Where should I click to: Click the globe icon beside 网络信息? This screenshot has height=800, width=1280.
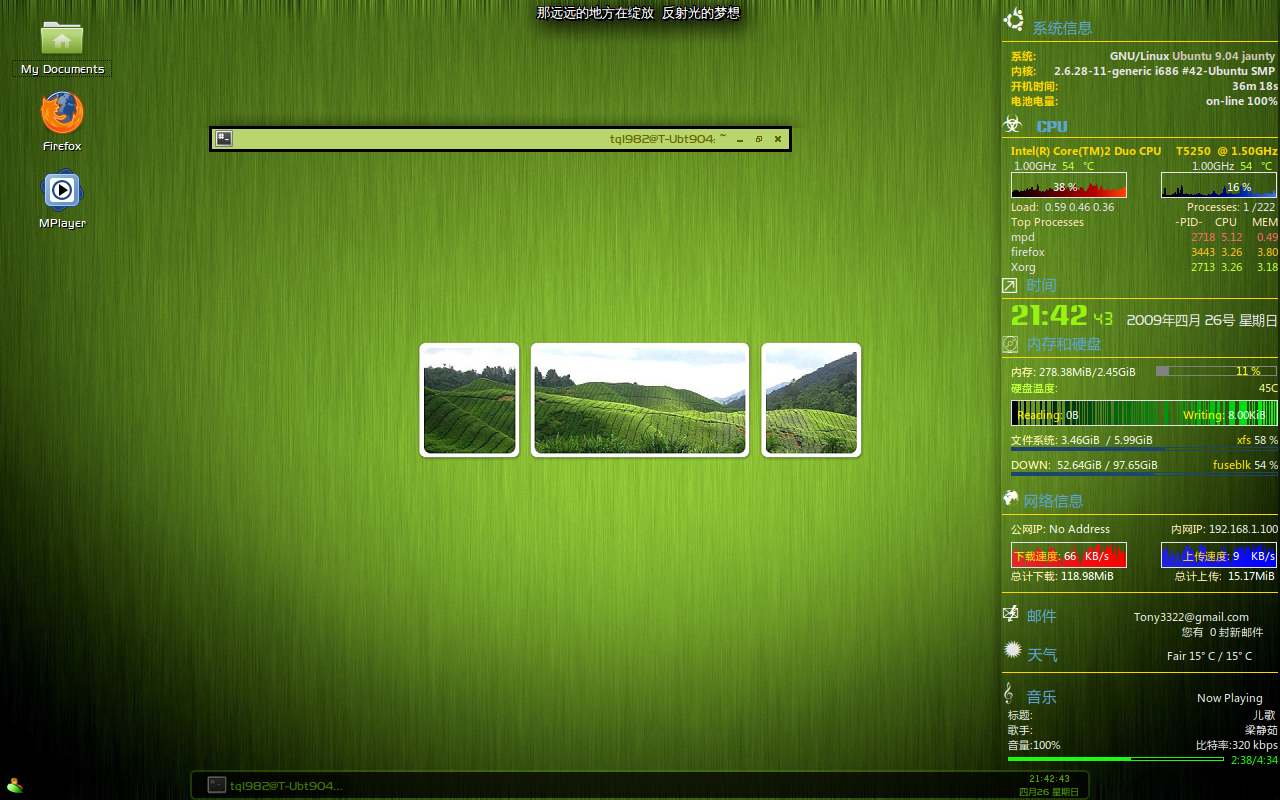tap(1010, 498)
